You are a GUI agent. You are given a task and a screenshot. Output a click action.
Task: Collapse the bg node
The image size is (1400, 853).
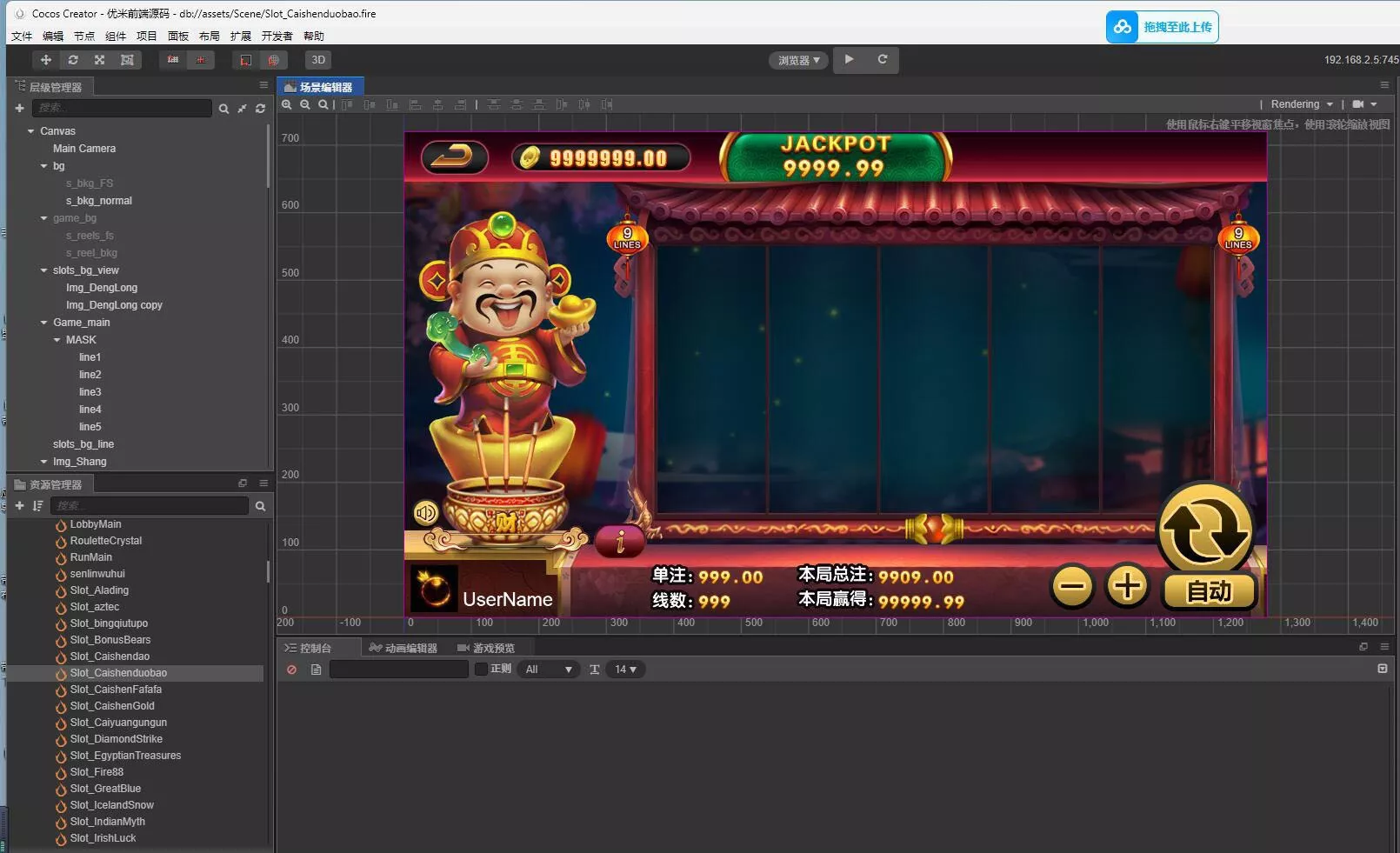(43, 166)
